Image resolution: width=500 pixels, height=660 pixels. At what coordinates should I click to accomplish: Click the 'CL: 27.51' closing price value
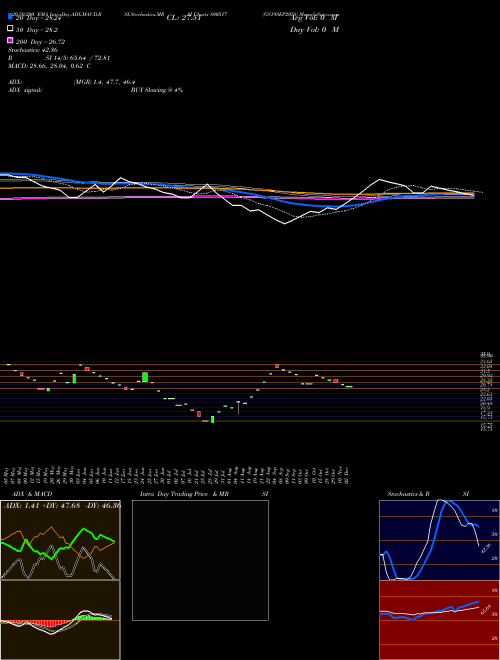point(184,18)
